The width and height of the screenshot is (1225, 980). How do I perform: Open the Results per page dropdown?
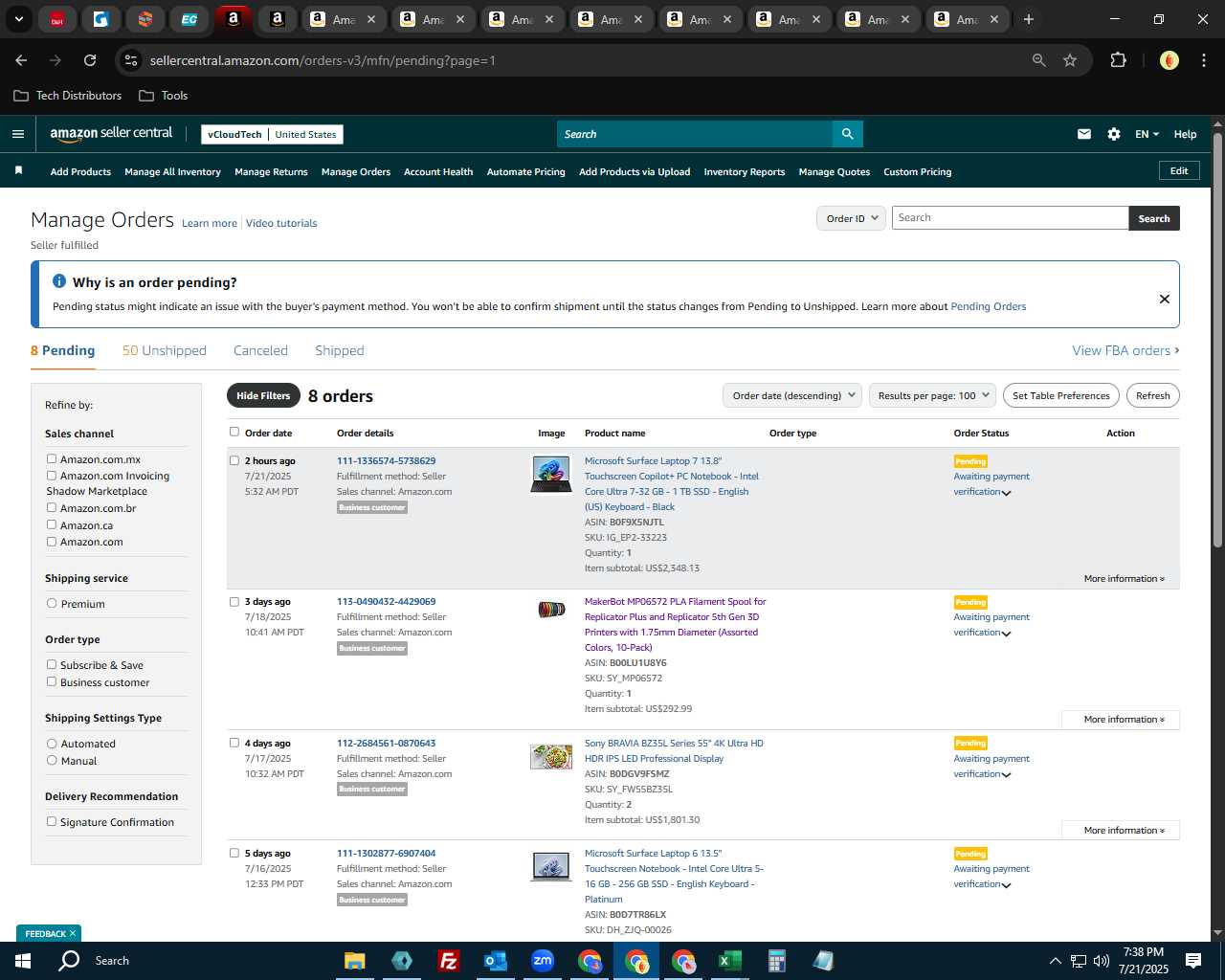pos(932,395)
